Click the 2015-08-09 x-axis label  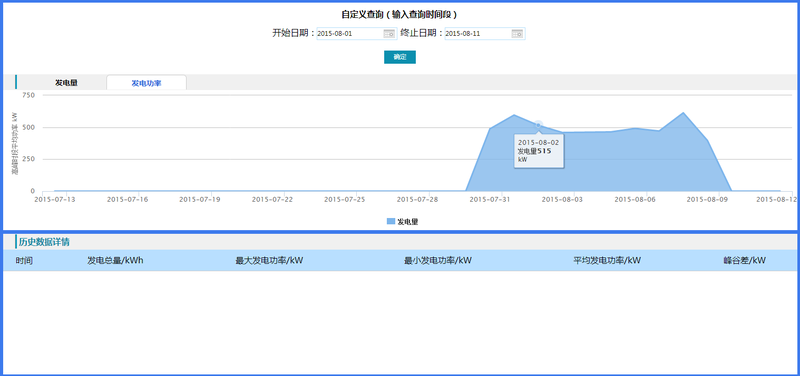click(x=707, y=199)
